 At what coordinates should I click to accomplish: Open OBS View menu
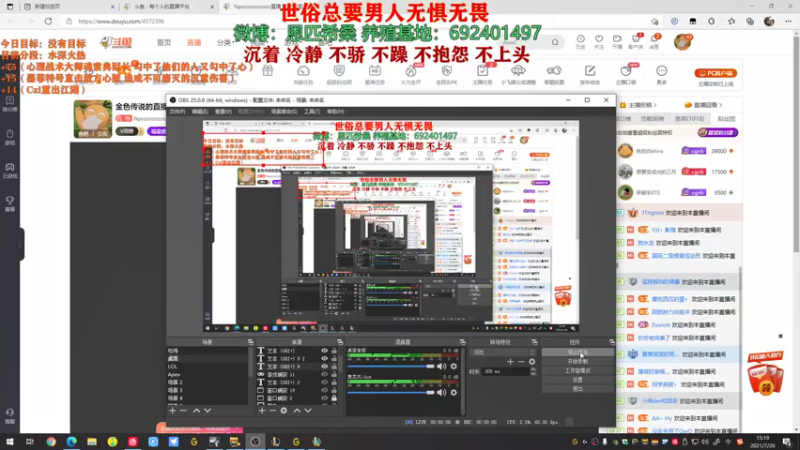[x=223, y=111]
